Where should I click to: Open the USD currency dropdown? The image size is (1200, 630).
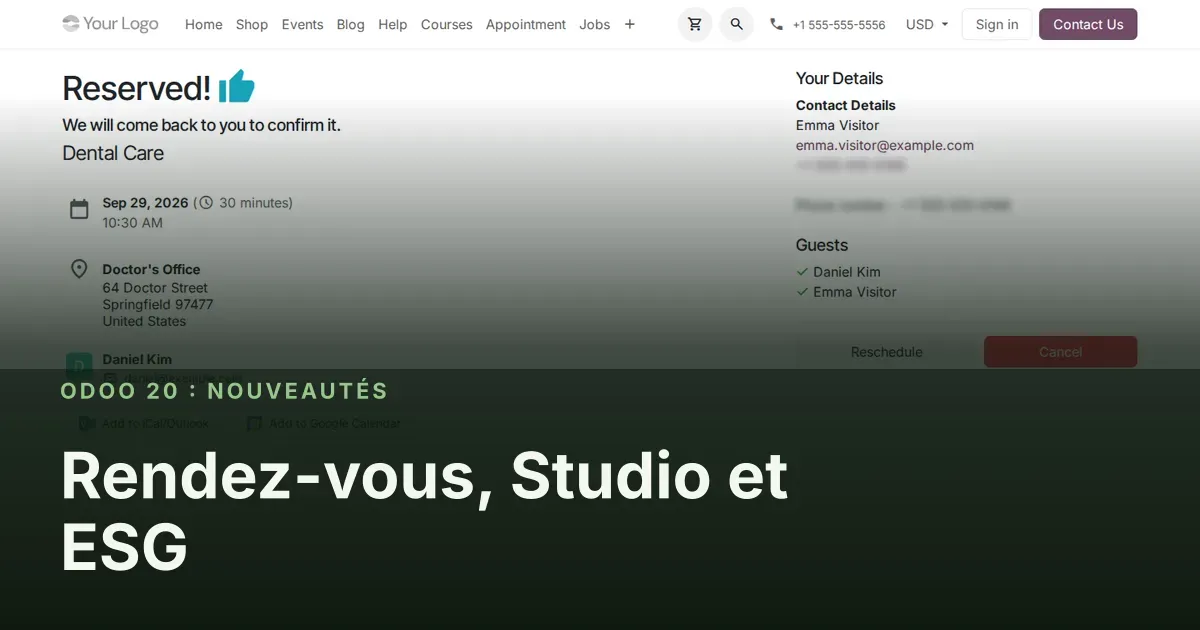point(927,24)
